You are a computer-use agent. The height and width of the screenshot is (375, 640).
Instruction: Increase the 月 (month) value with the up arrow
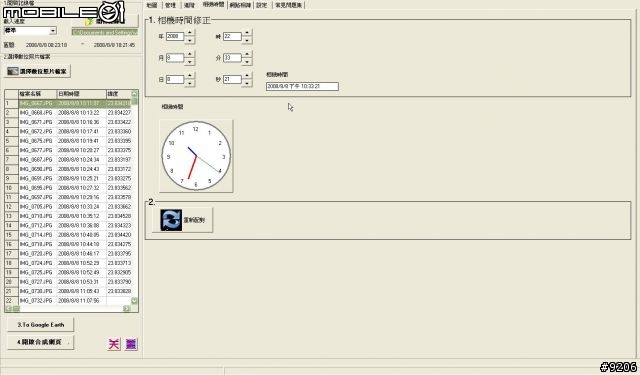[x=190, y=54]
